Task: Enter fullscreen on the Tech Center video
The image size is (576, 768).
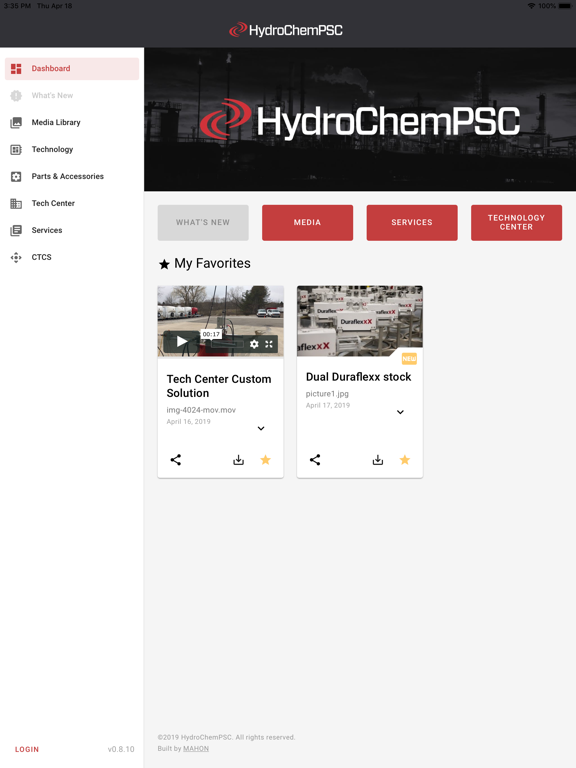Action: (x=269, y=344)
